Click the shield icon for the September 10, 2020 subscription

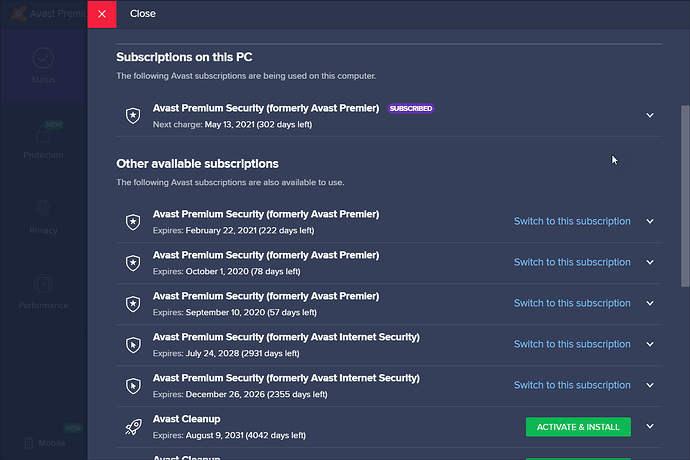(x=132, y=304)
